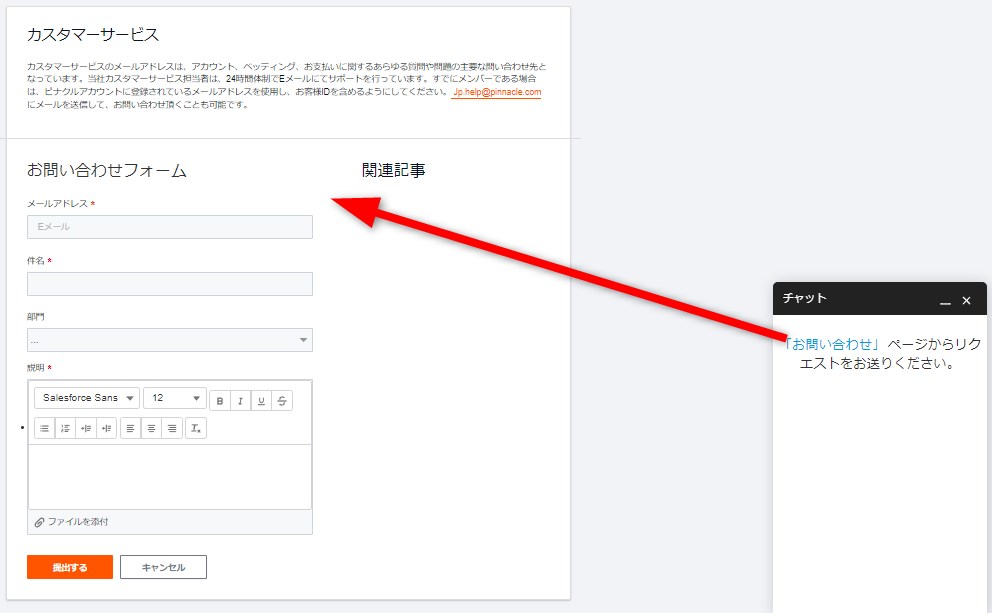The height and width of the screenshot is (613, 992).
Task: Apply underline formatting in the editor
Action: (261, 400)
